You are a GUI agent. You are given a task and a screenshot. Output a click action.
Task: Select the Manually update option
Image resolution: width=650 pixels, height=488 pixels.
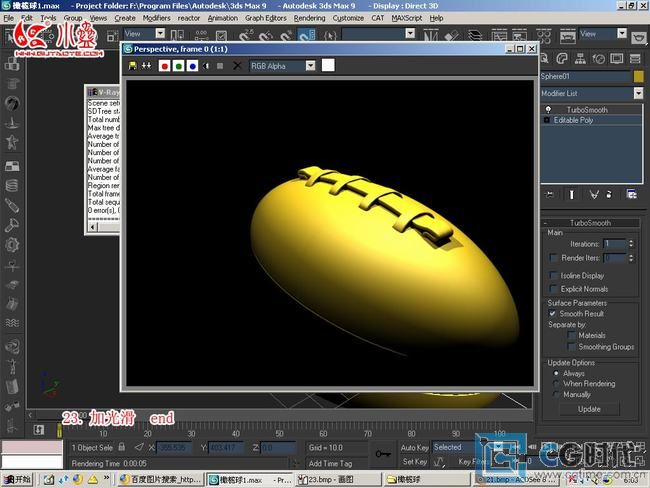pyautogui.click(x=556, y=395)
